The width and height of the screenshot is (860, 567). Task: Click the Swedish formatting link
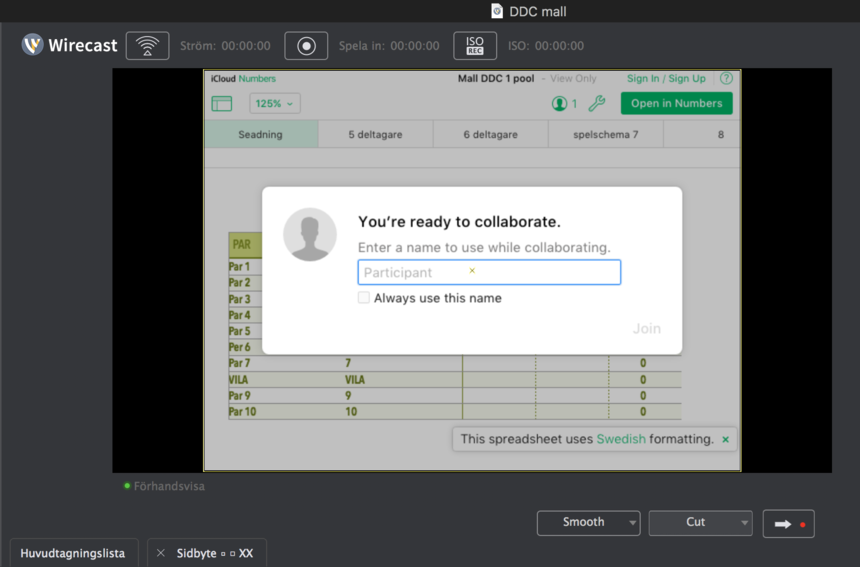click(x=621, y=439)
